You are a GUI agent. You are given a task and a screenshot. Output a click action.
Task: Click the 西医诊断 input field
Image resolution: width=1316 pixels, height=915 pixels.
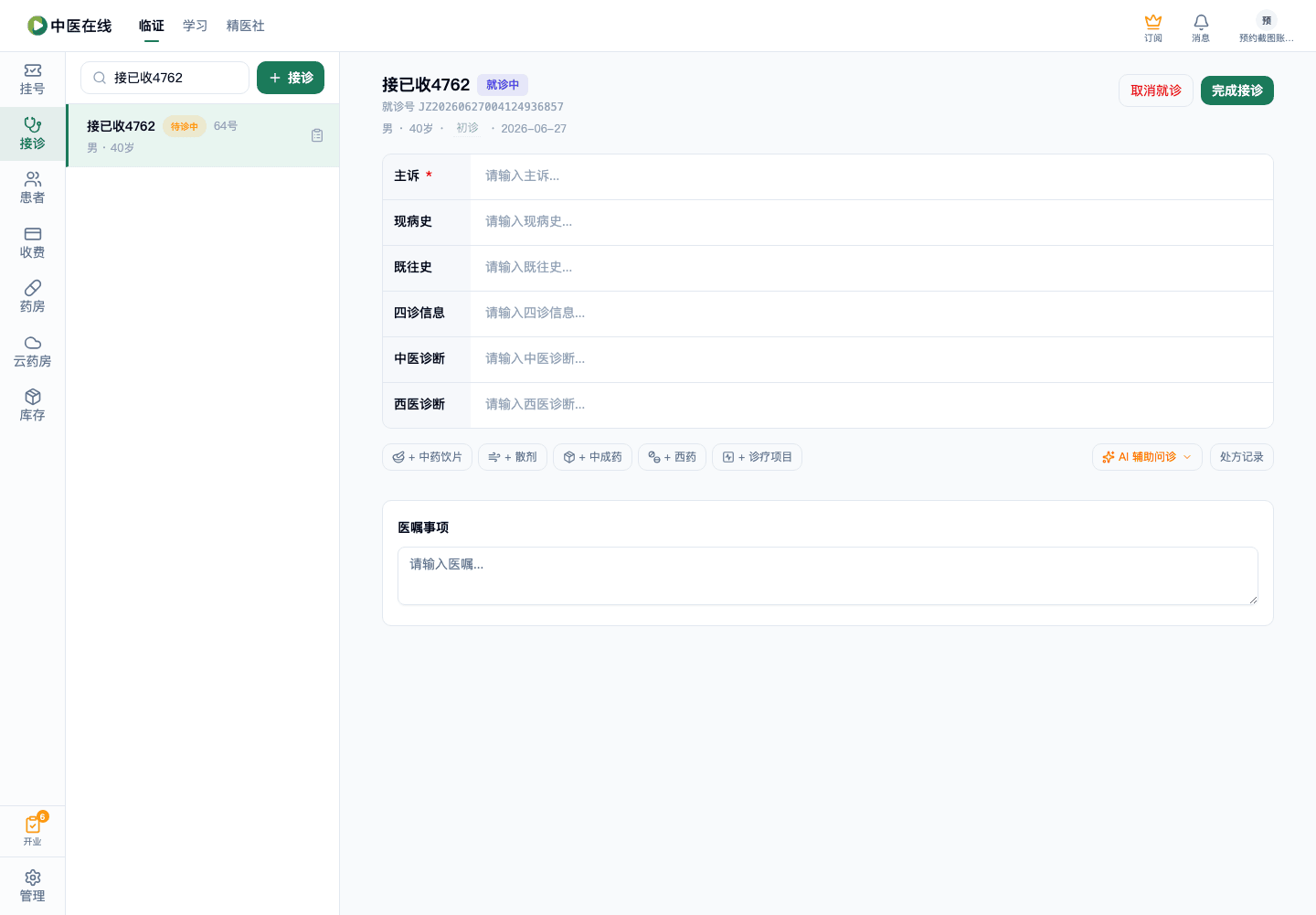coord(872,405)
